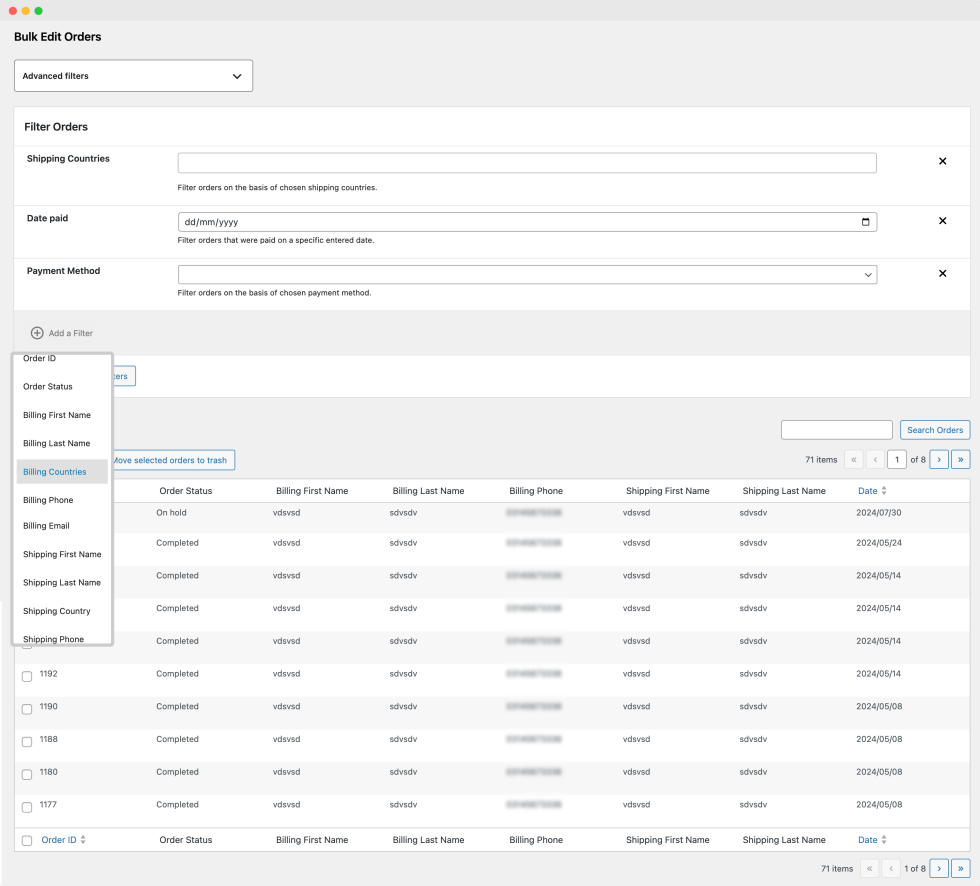Click X to remove Payment Method filter

click(x=942, y=273)
